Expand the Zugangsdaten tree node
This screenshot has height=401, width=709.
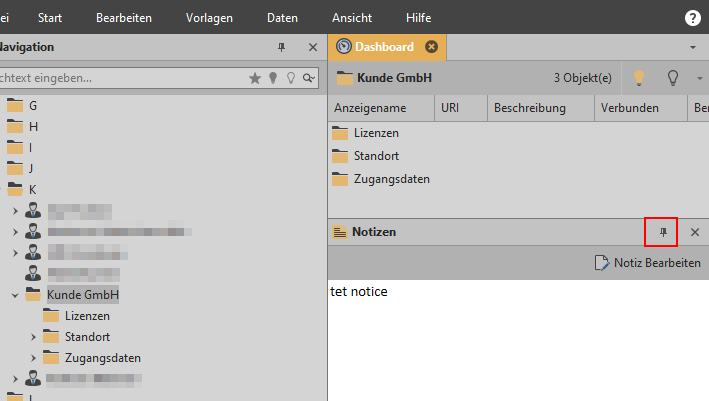pyautogui.click(x=33, y=358)
